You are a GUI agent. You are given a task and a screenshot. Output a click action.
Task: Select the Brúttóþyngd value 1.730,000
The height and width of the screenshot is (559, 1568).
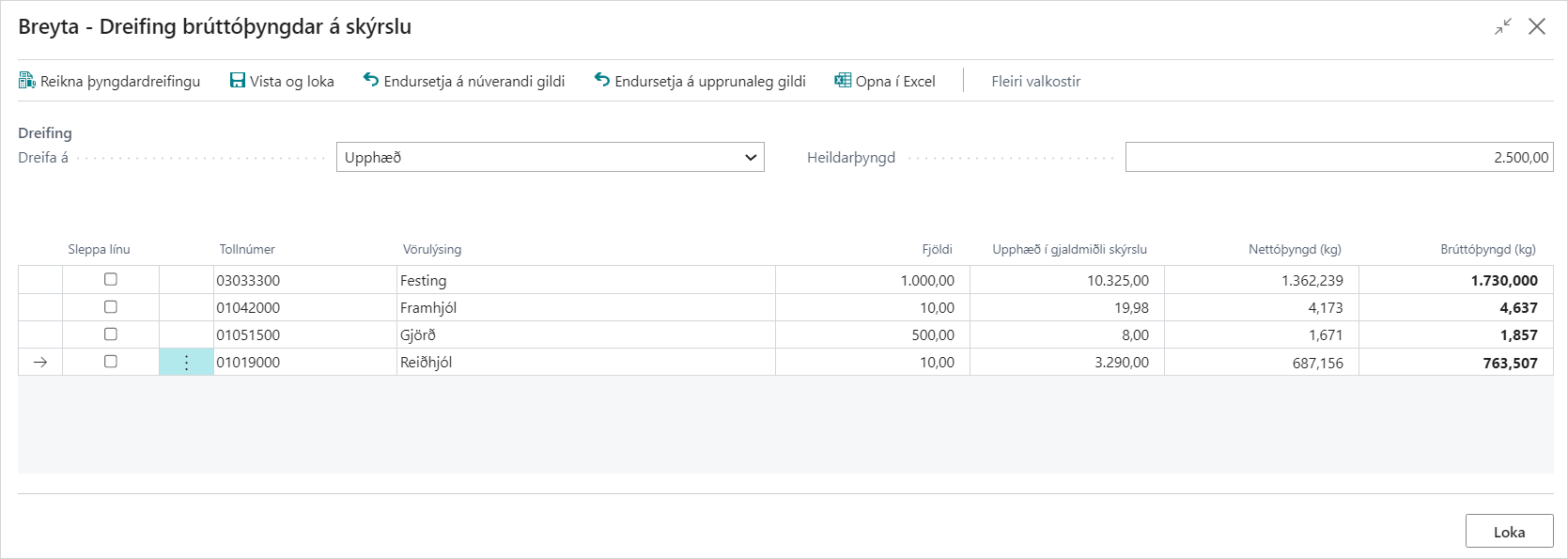pos(1503,281)
